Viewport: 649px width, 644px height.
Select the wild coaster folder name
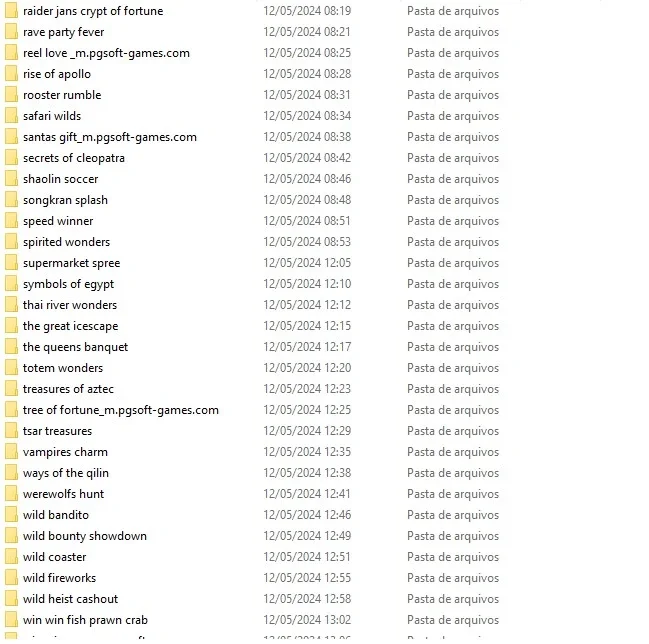pyautogui.click(x=55, y=557)
